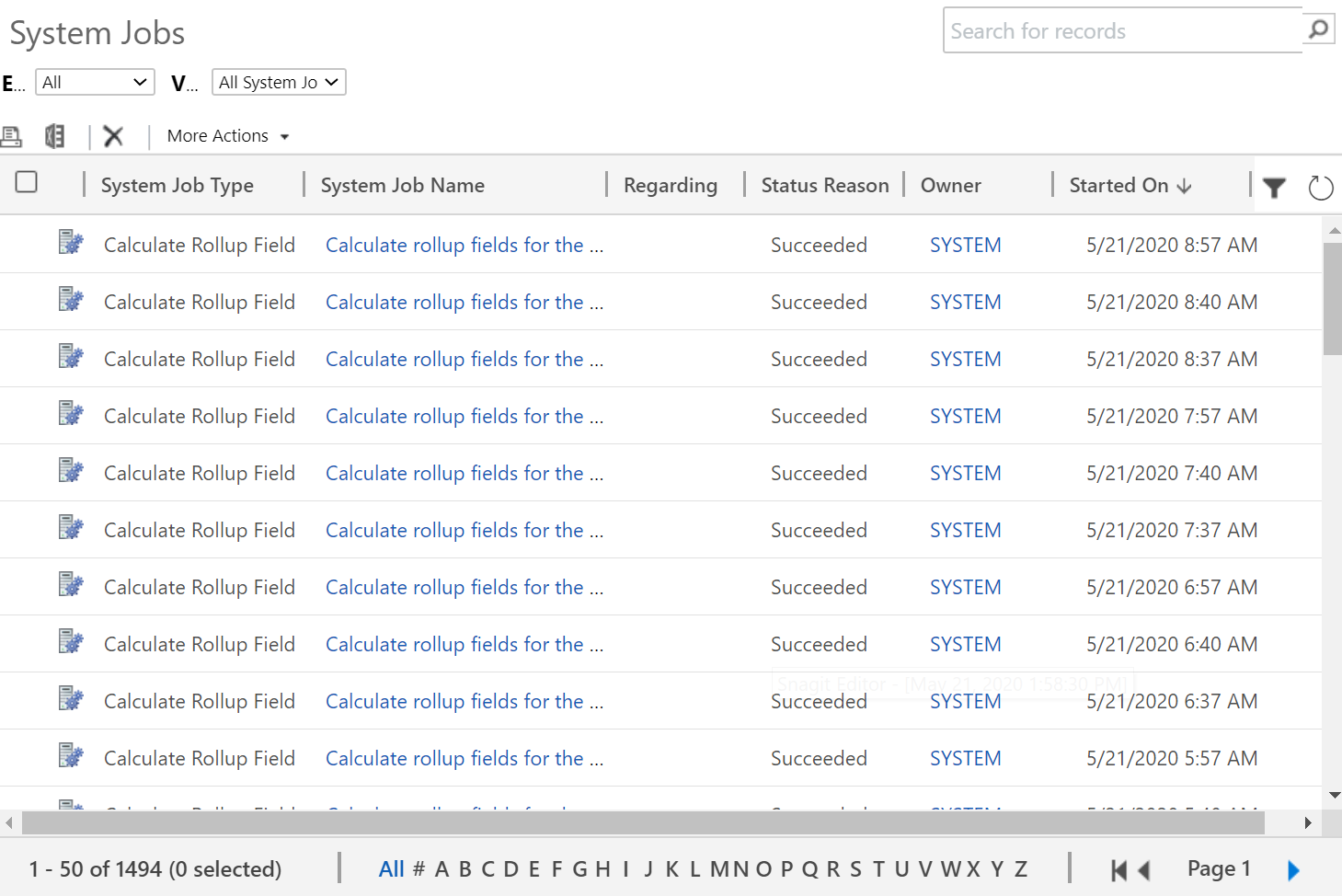Toggle the select-all records checkbox

(x=26, y=182)
